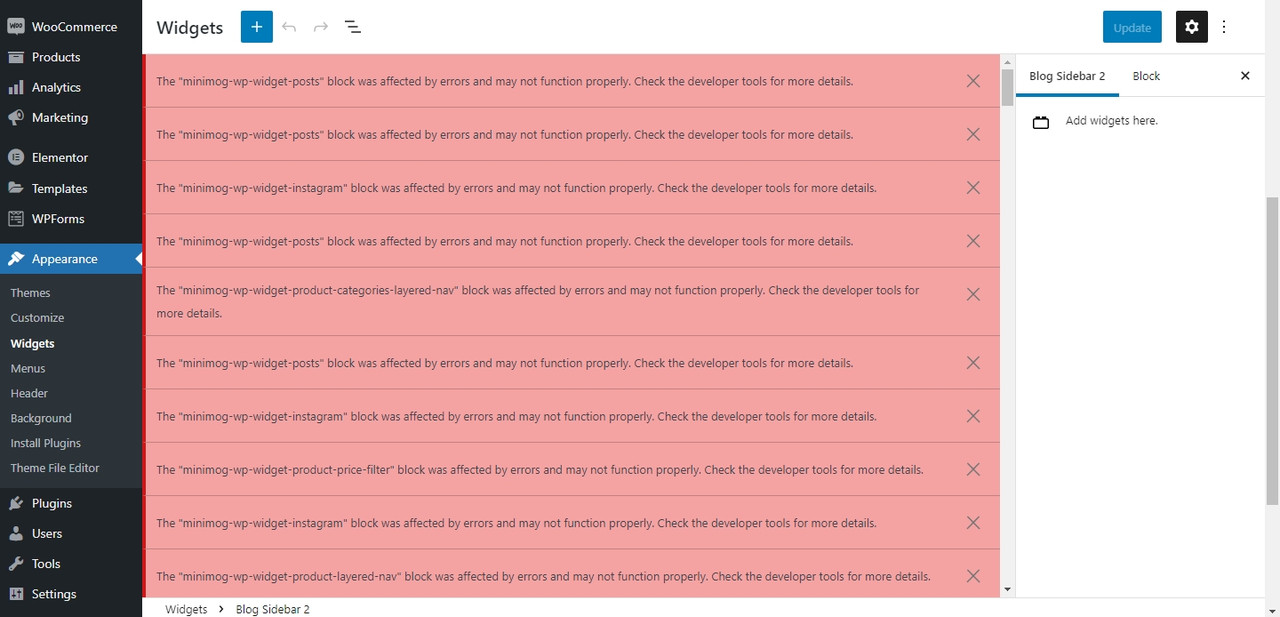Image resolution: width=1280 pixels, height=617 pixels.
Task: Click the redo arrow in Widgets toolbar
Action: tap(321, 27)
